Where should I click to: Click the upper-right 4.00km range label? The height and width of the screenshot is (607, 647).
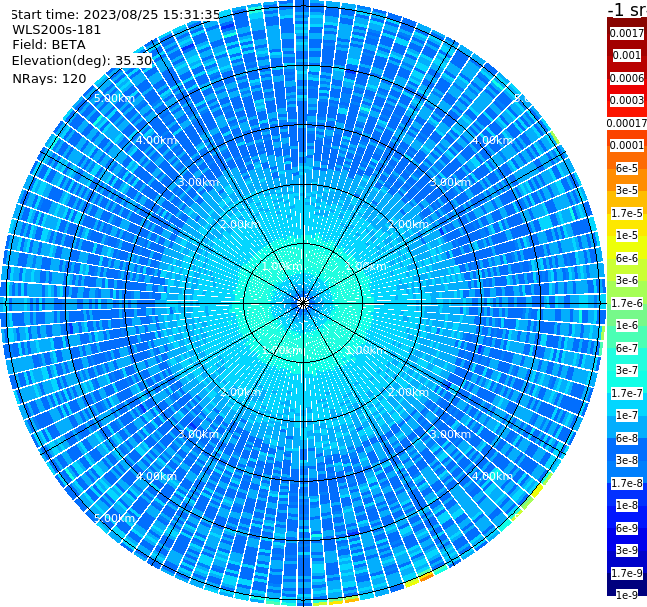pyautogui.click(x=492, y=140)
